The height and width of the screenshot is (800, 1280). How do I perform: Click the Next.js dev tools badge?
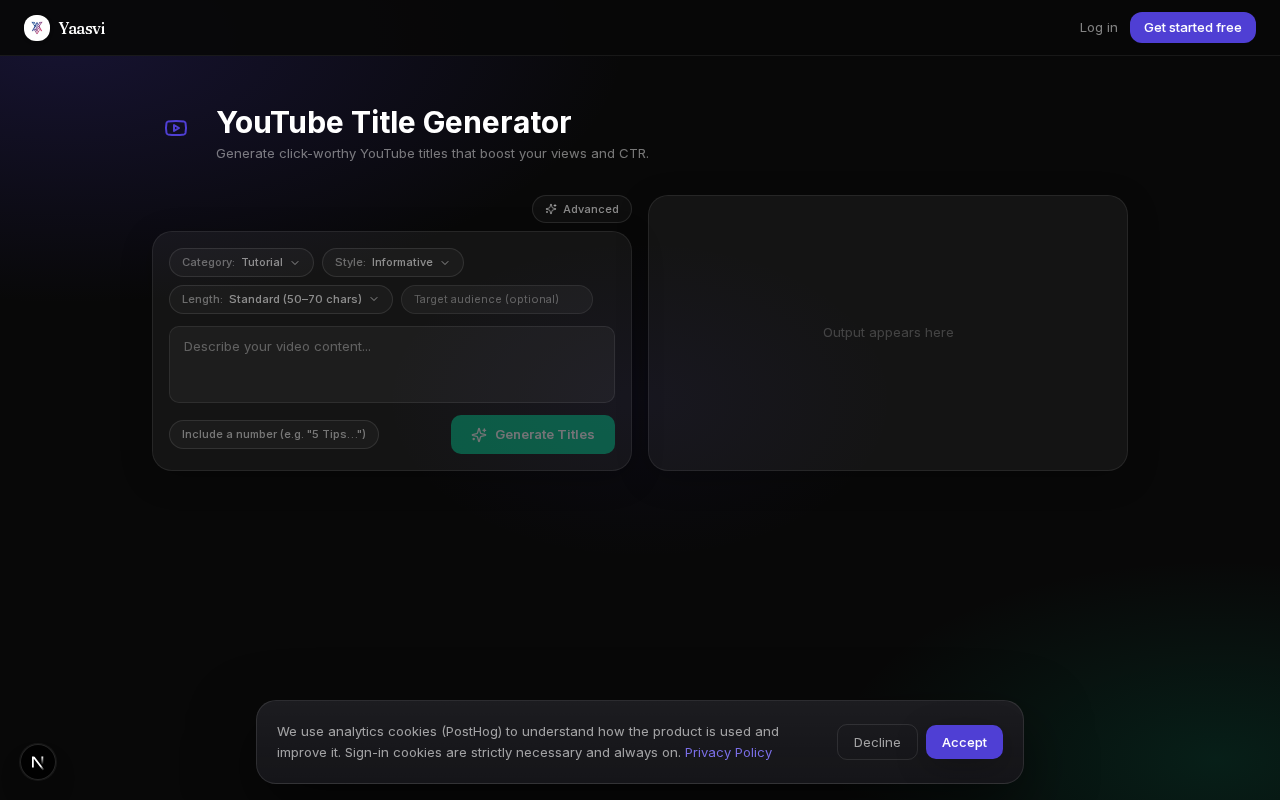(38, 762)
